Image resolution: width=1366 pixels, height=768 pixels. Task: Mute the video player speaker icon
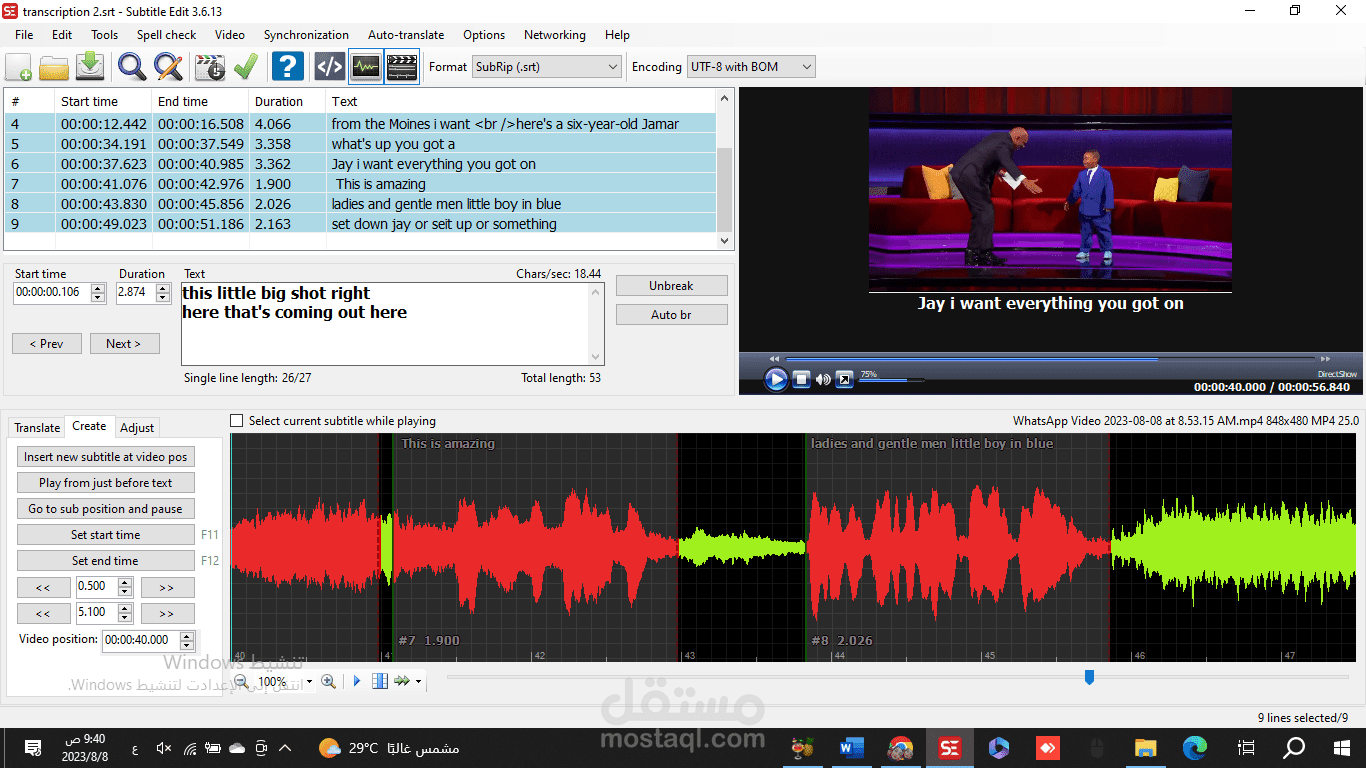[823, 379]
